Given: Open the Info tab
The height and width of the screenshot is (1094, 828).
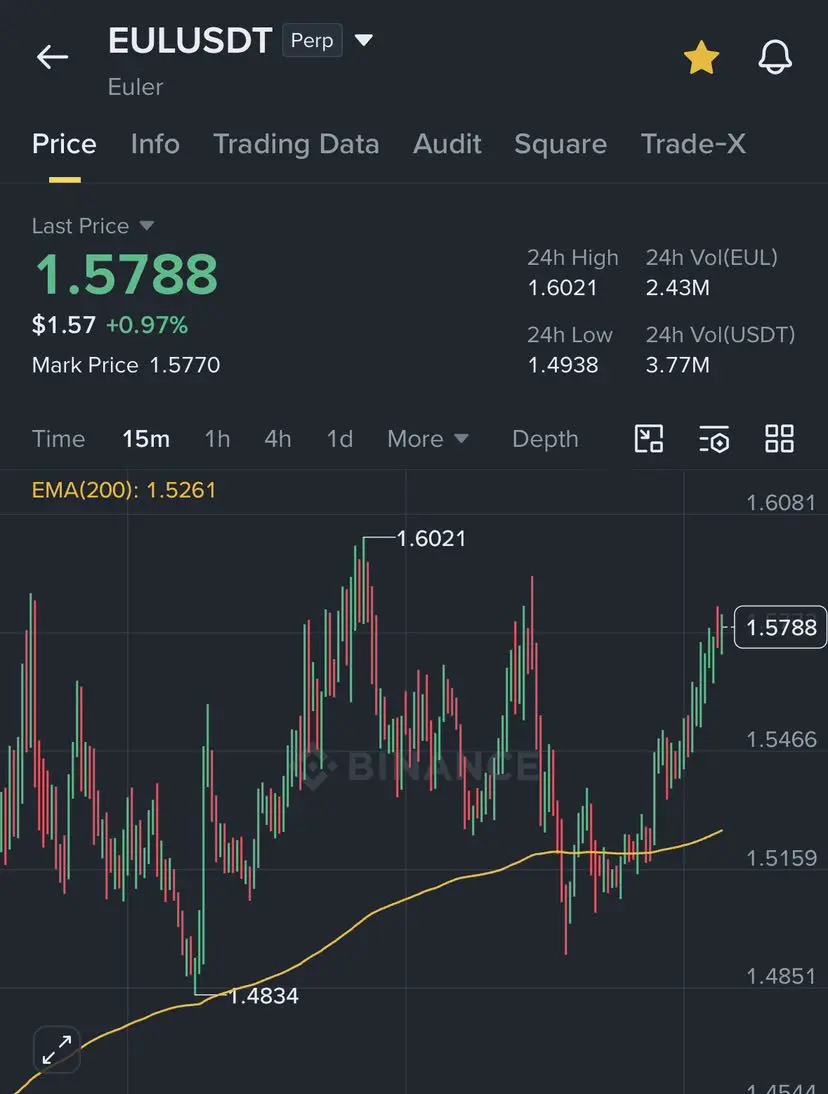Looking at the screenshot, I should (x=155, y=144).
